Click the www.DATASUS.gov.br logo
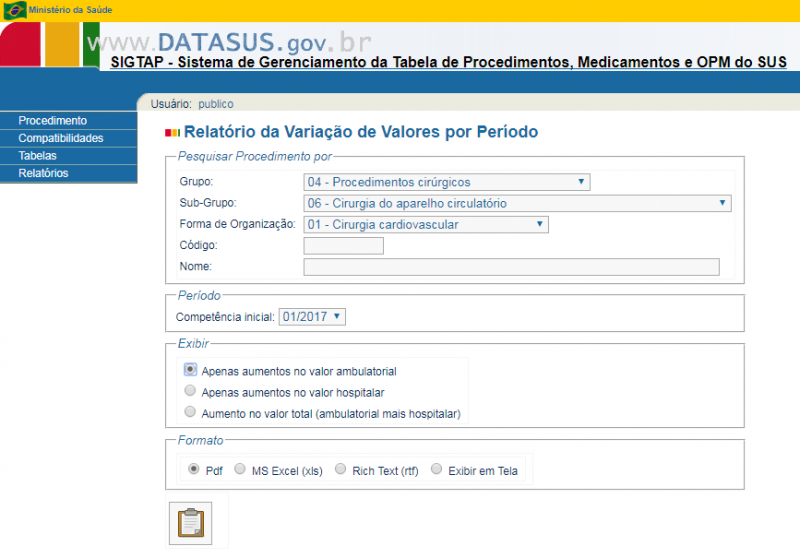This screenshot has width=800, height=558. [x=229, y=42]
